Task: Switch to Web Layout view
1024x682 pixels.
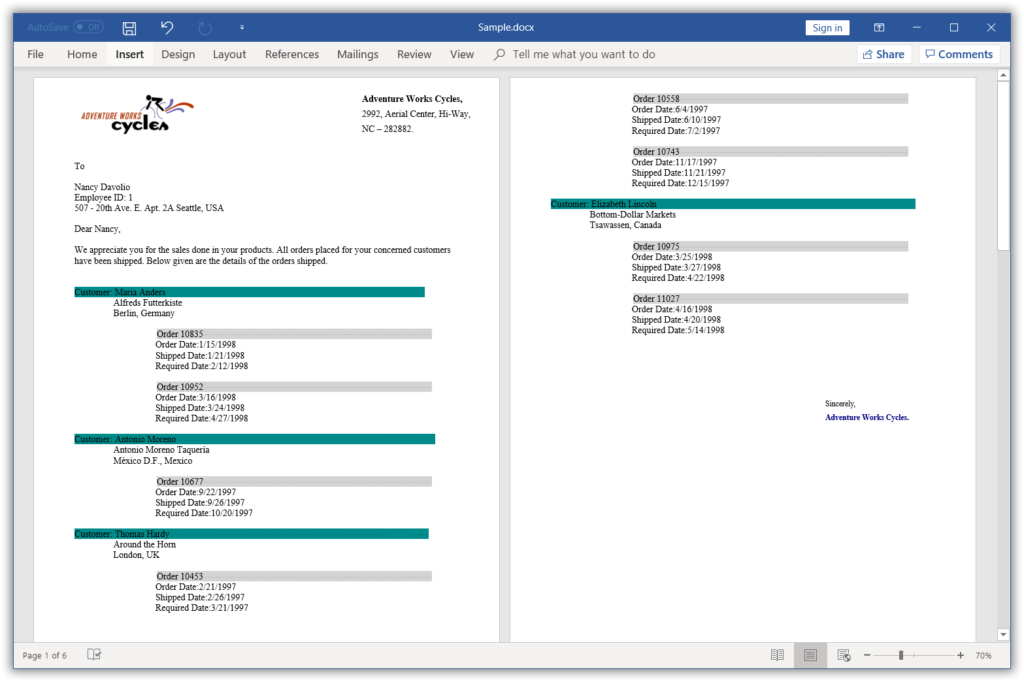Action: (x=844, y=655)
